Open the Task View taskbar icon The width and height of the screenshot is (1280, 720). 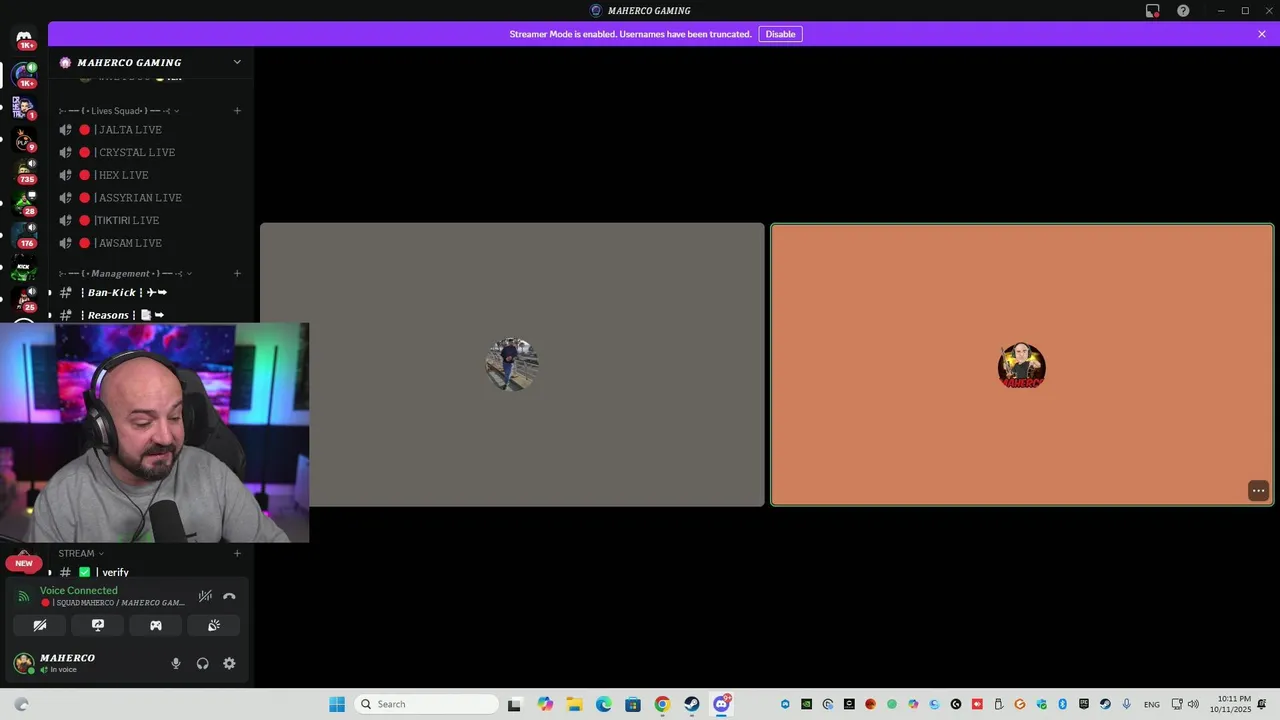(x=514, y=704)
